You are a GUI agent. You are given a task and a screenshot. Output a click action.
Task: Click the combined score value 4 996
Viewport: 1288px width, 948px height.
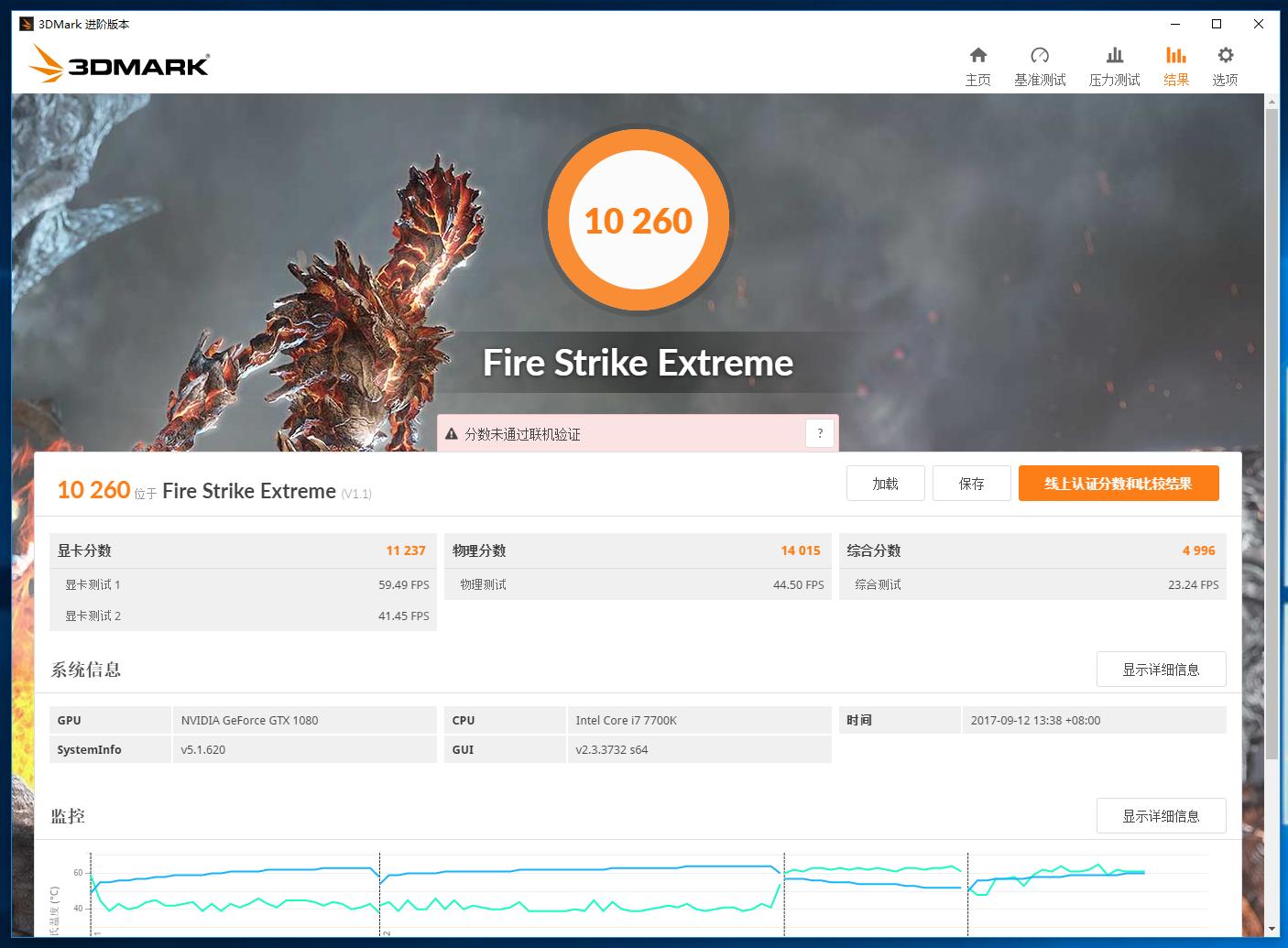[x=1198, y=550]
